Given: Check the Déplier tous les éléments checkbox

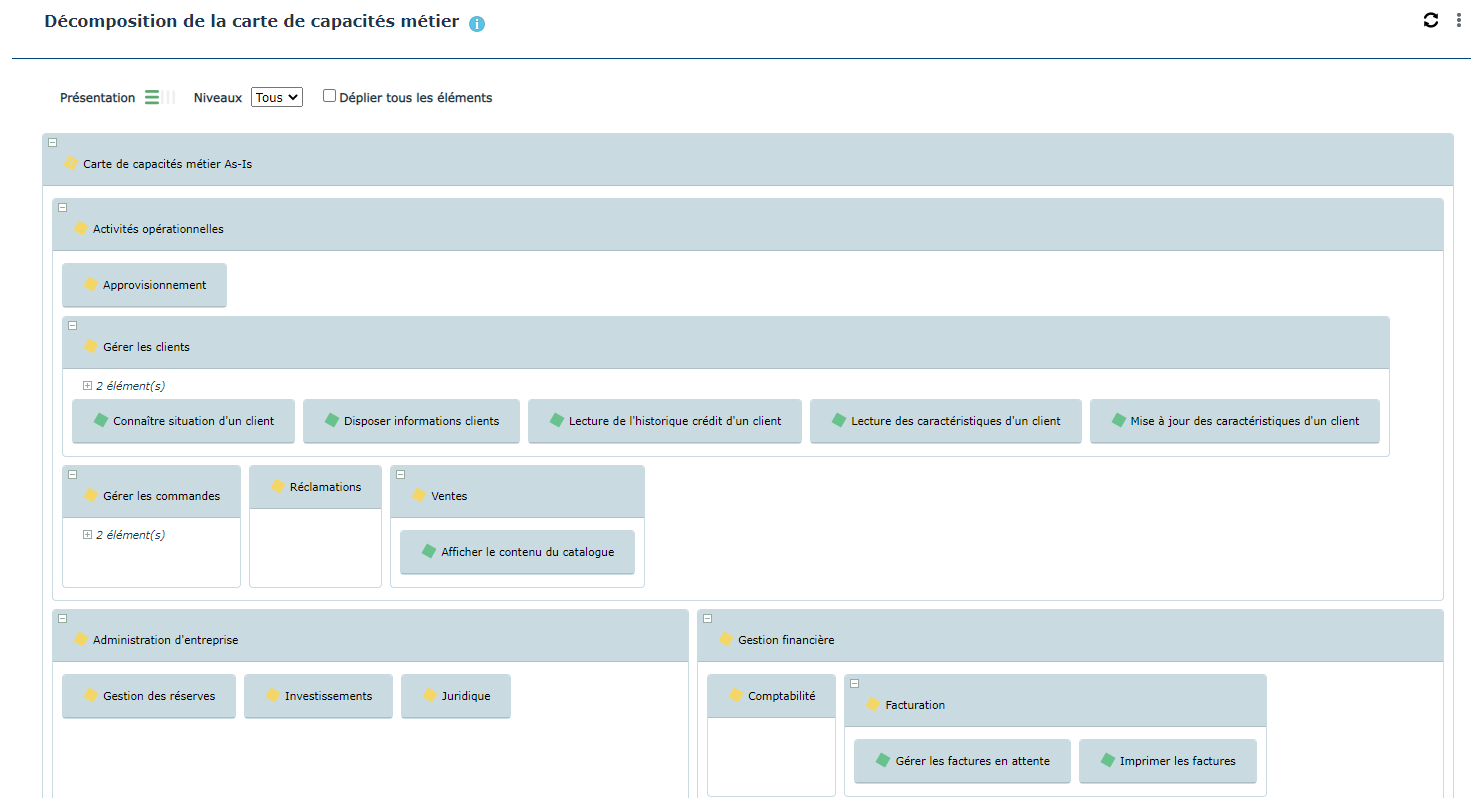Looking at the screenshot, I should click(329, 96).
